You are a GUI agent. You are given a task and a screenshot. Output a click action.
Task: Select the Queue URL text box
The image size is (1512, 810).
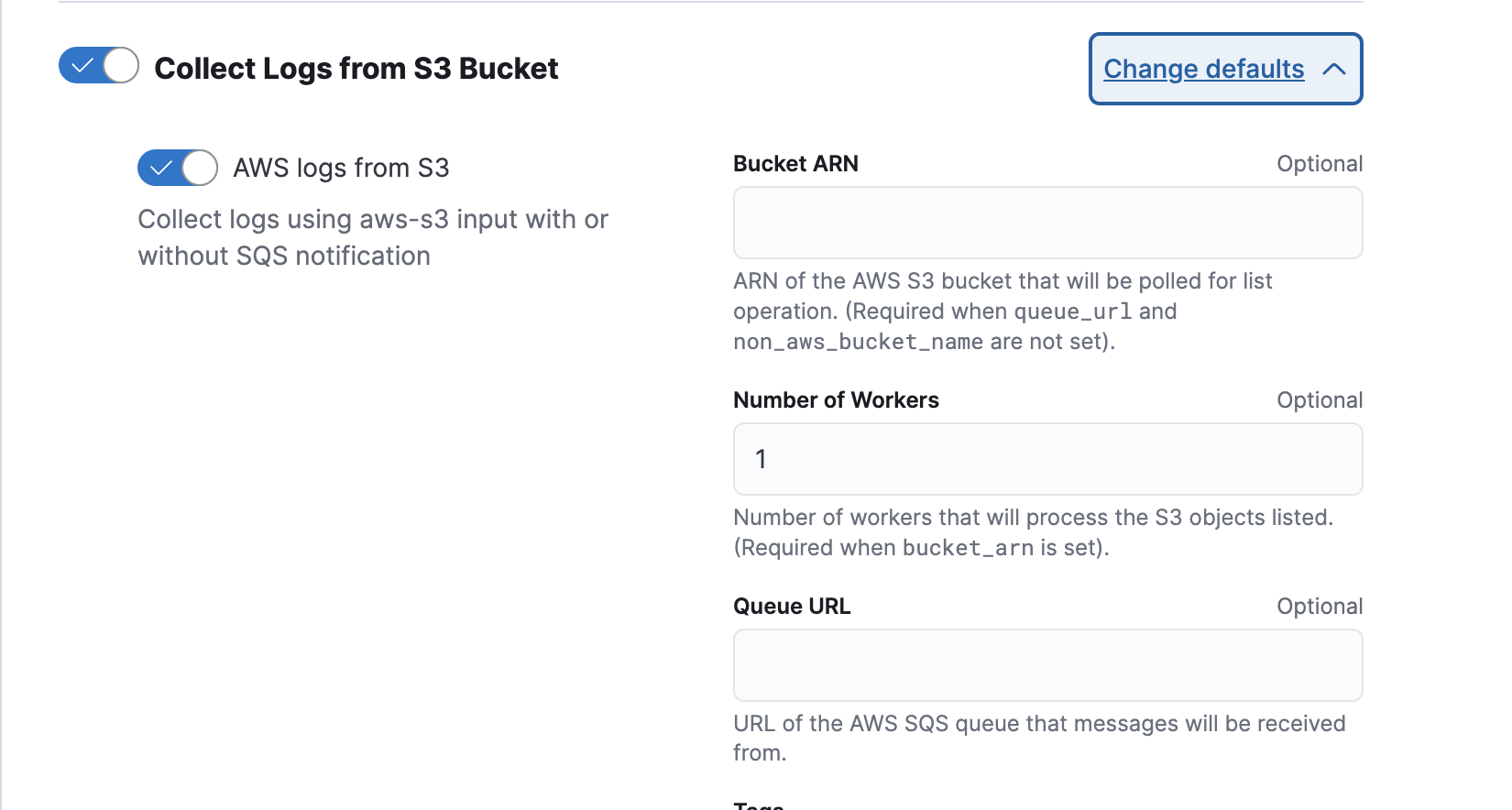point(1047,665)
